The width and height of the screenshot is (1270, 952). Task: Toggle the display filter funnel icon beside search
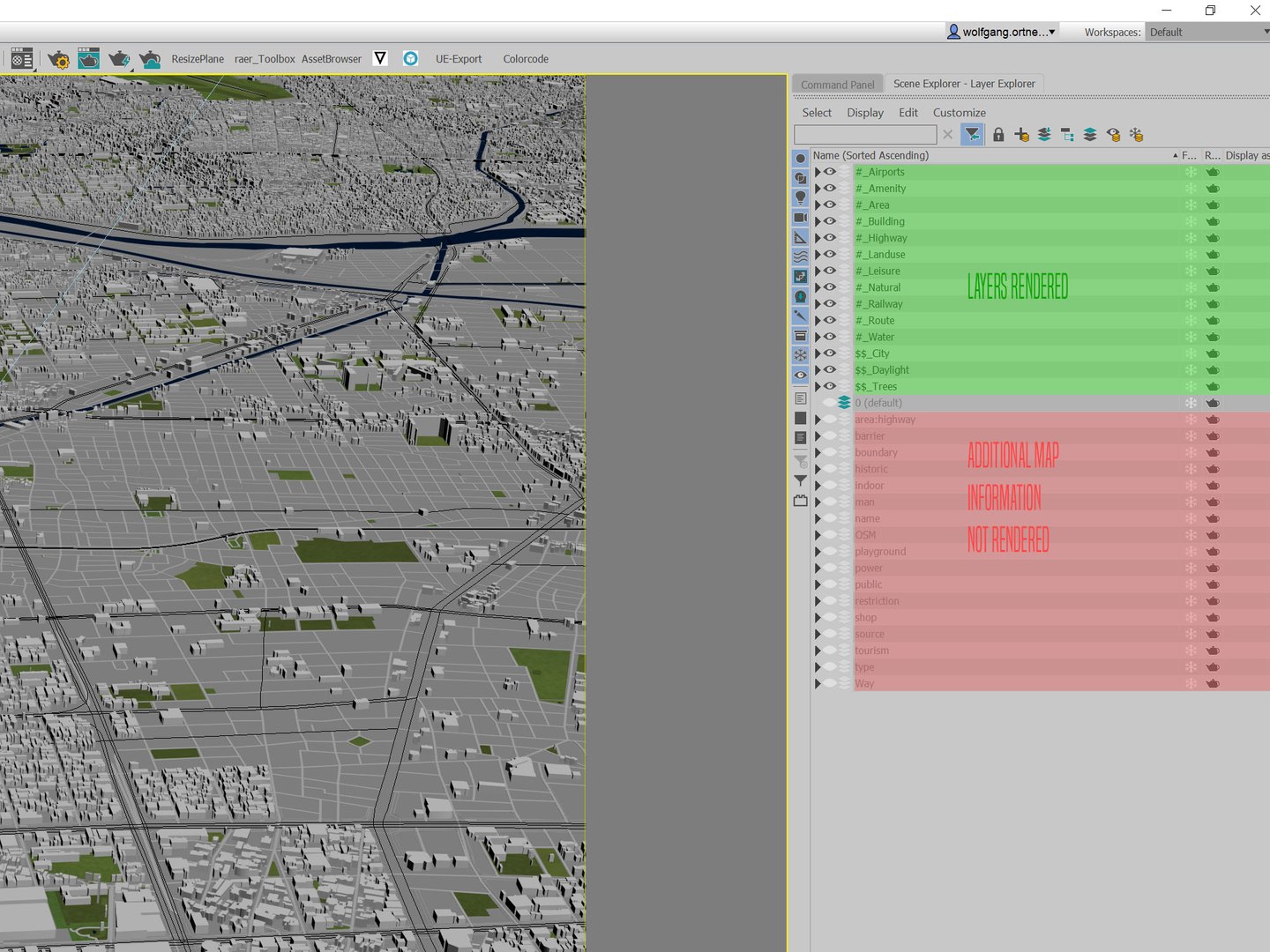[x=972, y=135]
